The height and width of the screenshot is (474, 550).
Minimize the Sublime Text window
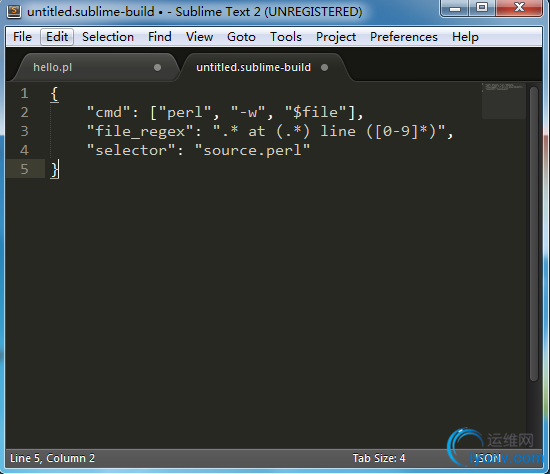coord(455,8)
